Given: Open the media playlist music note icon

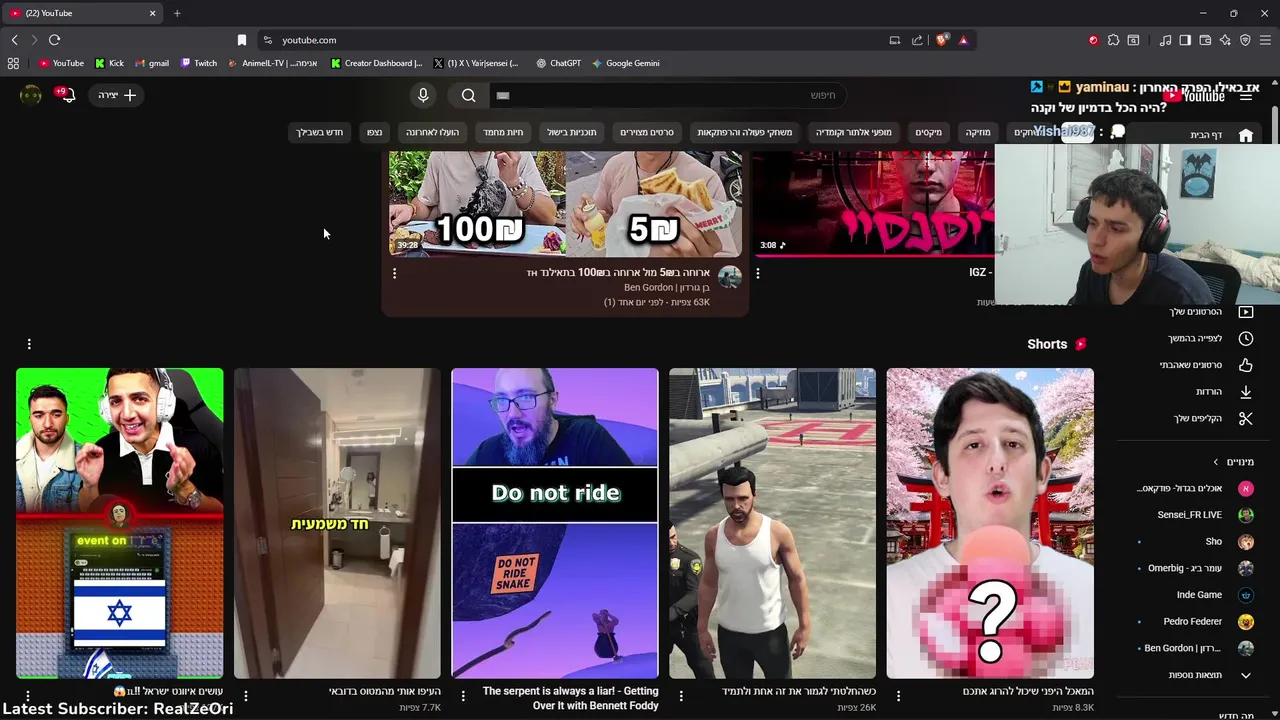Looking at the screenshot, I should coord(1165,40).
